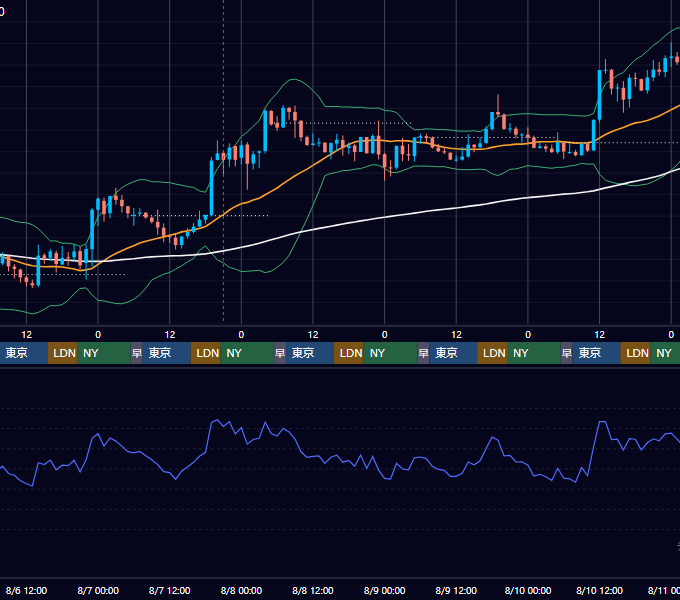Select the 早 early session block of 8/9
Viewport: 680px width, 600px height.
coord(423,353)
